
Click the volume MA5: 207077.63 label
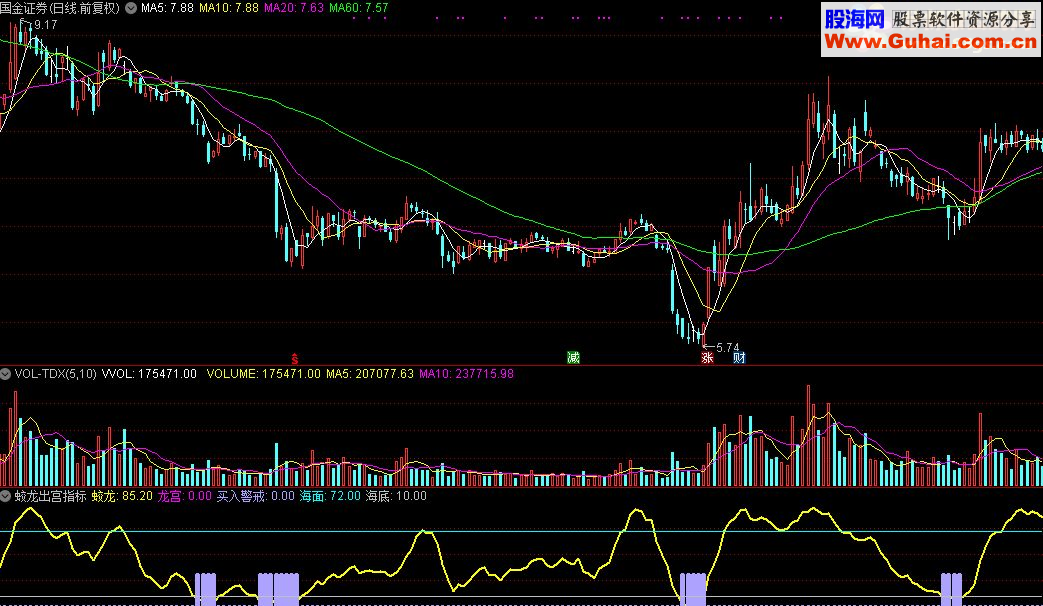(370, 374)
